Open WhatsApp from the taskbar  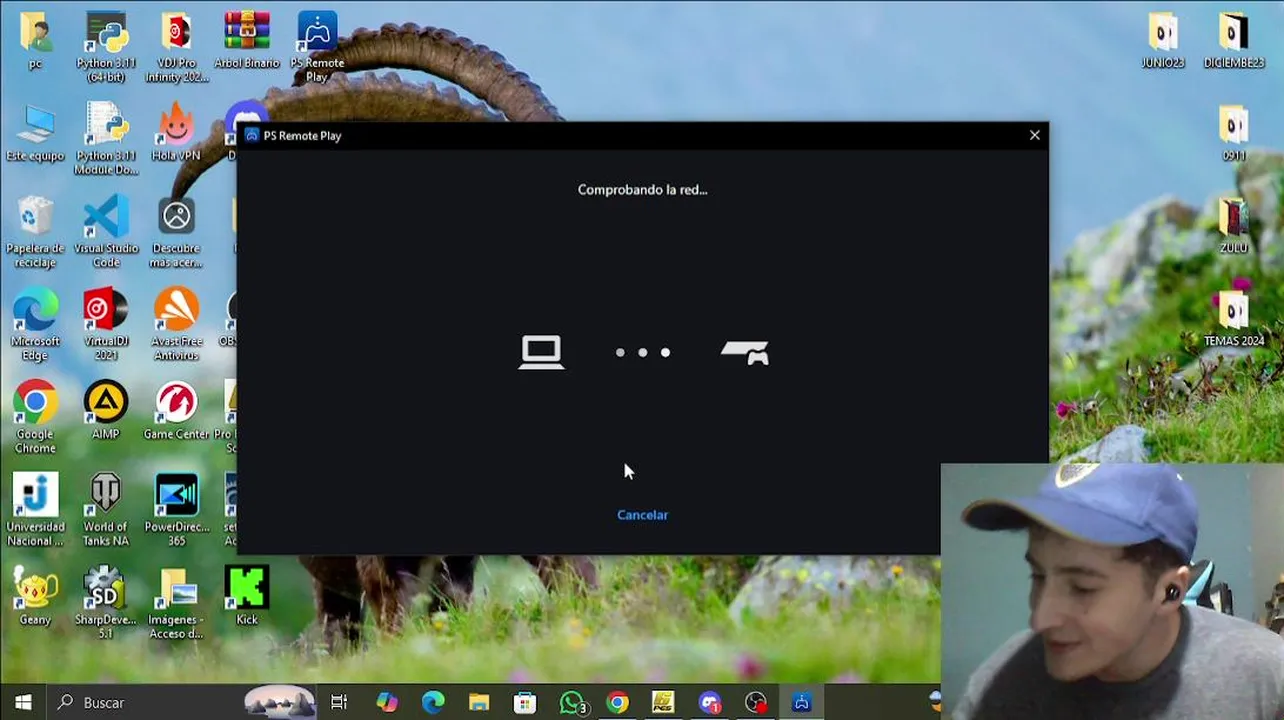(572, 702)
